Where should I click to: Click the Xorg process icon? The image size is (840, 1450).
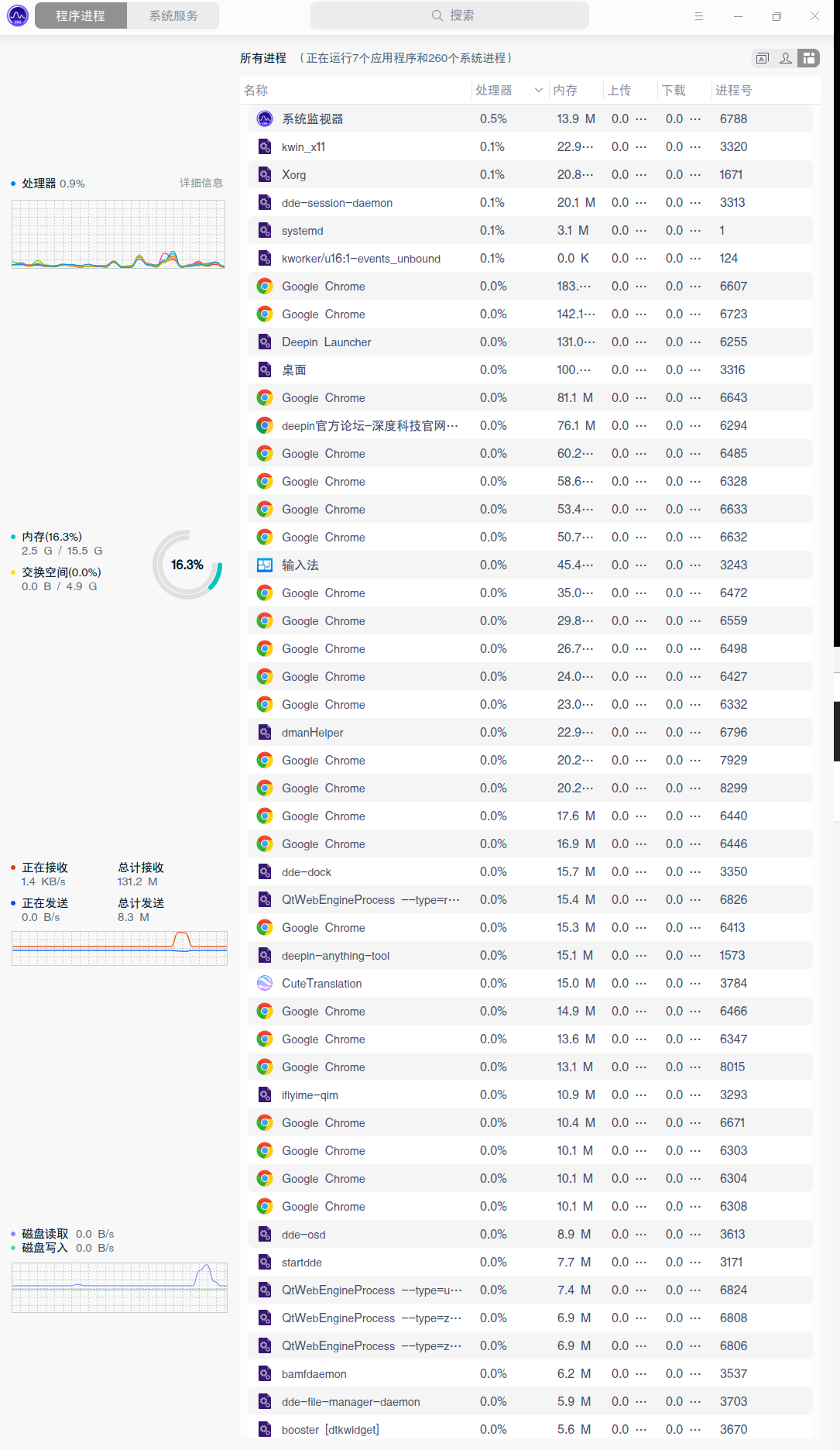pyautogui.click(x=265, y=174)
